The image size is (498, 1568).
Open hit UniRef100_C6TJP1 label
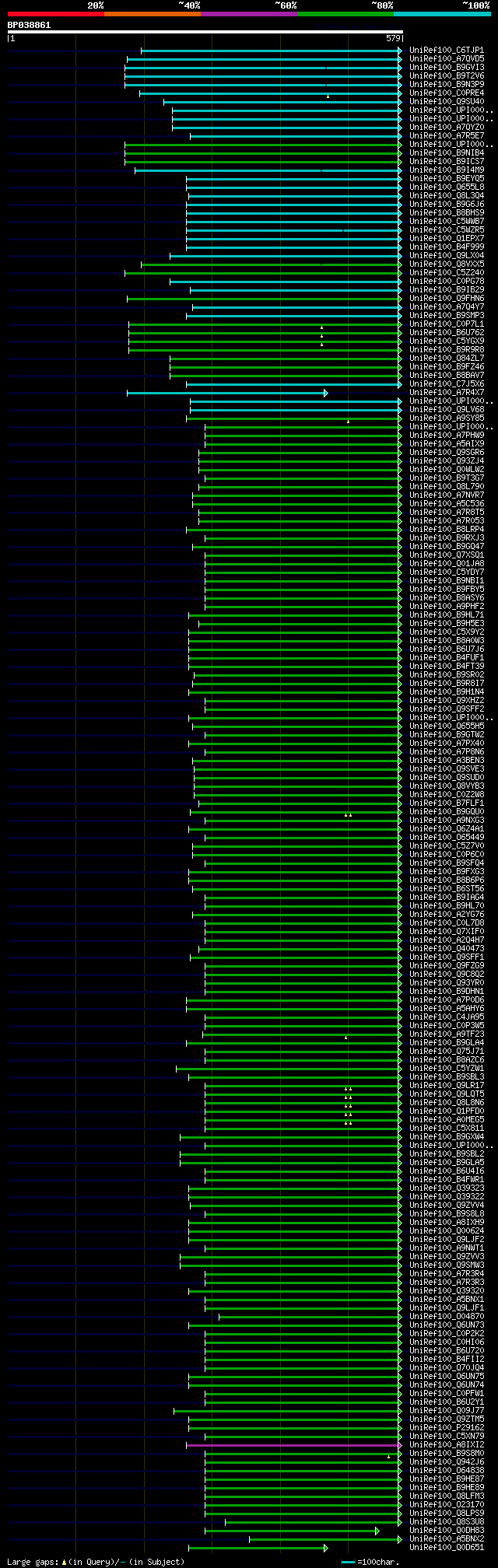tap(447, 50)
